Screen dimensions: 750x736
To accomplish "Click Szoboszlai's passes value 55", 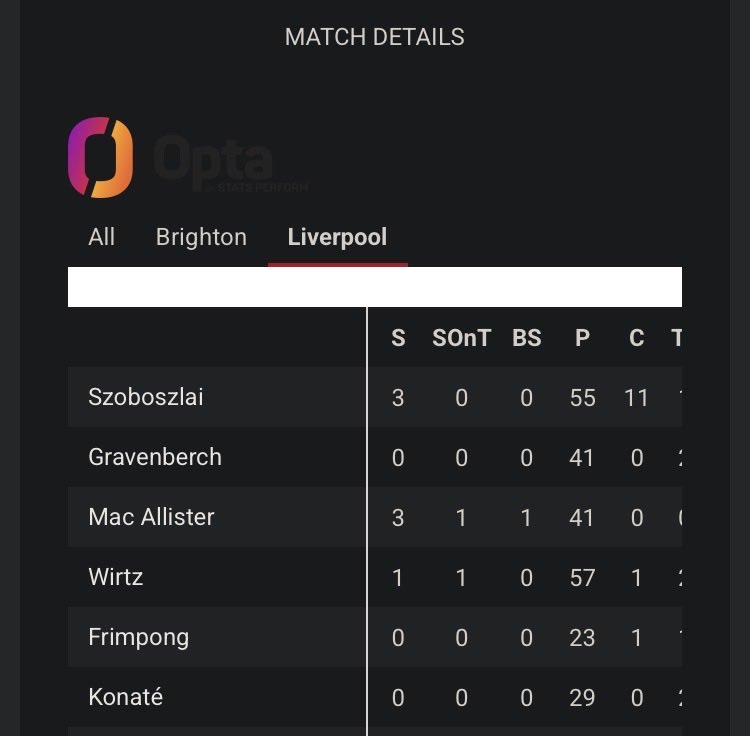I will click(582, 397).
